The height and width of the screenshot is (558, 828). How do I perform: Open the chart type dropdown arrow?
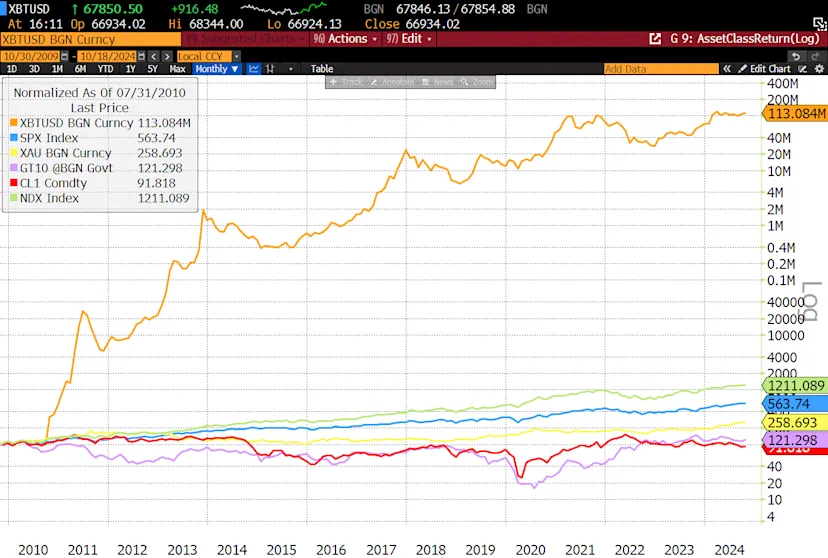(x=290, y=69)
